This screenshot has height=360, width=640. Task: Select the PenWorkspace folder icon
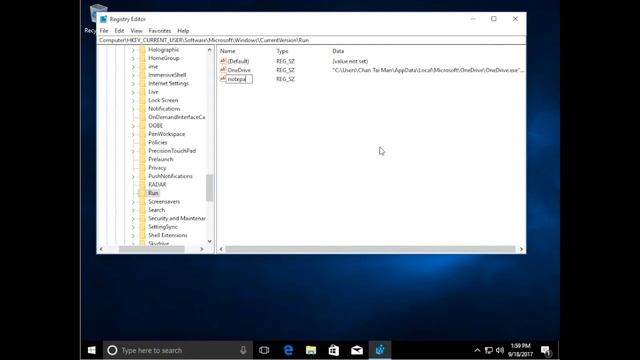(x=142, y=134)
